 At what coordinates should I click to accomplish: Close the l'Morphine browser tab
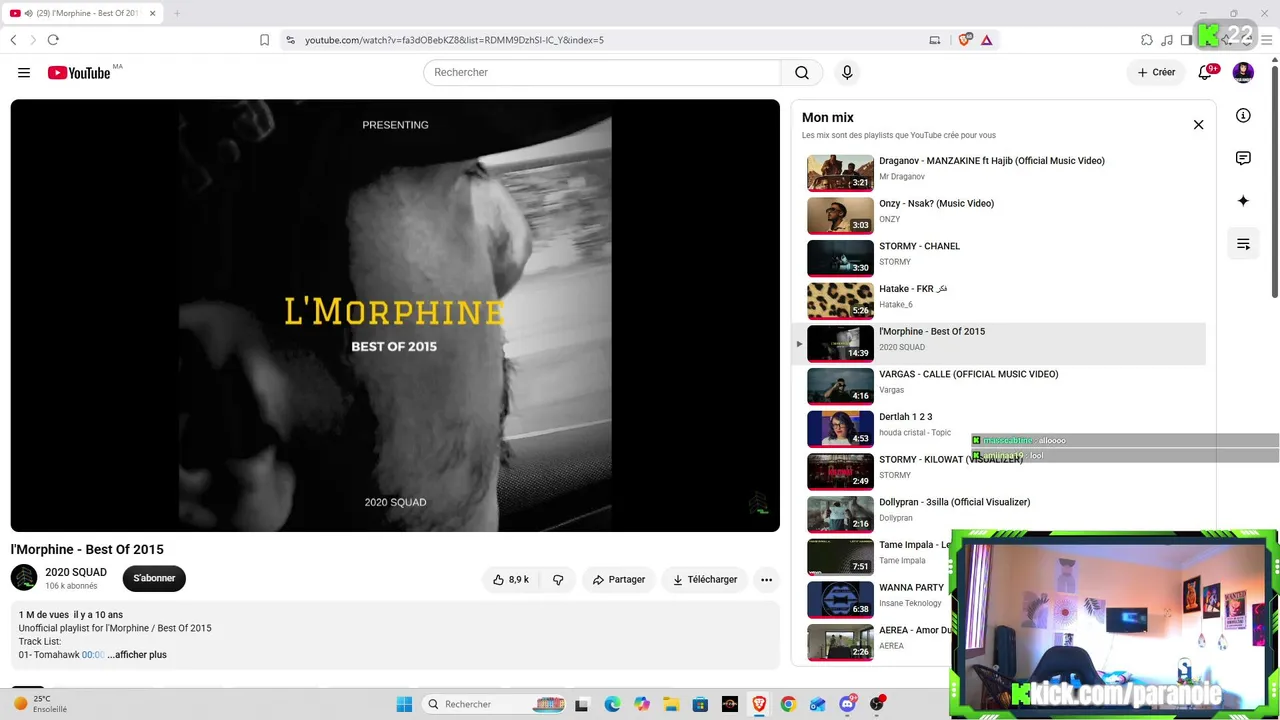click(x=152, y=13)
